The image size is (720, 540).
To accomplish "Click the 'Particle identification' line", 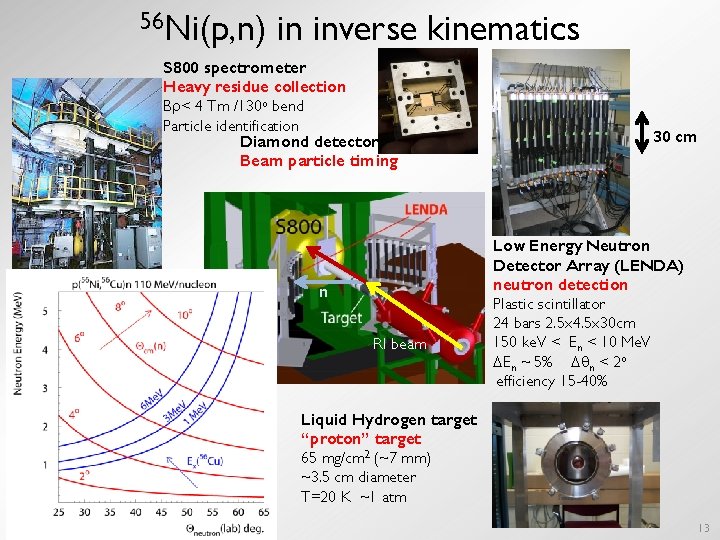I will [x=231, y=126].
